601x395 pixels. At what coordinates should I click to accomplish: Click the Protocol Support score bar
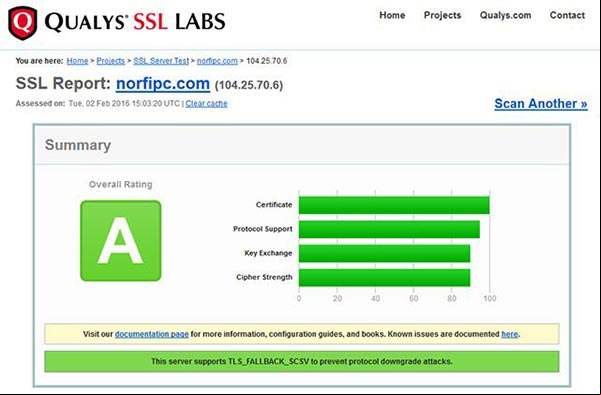coord(389,229)
